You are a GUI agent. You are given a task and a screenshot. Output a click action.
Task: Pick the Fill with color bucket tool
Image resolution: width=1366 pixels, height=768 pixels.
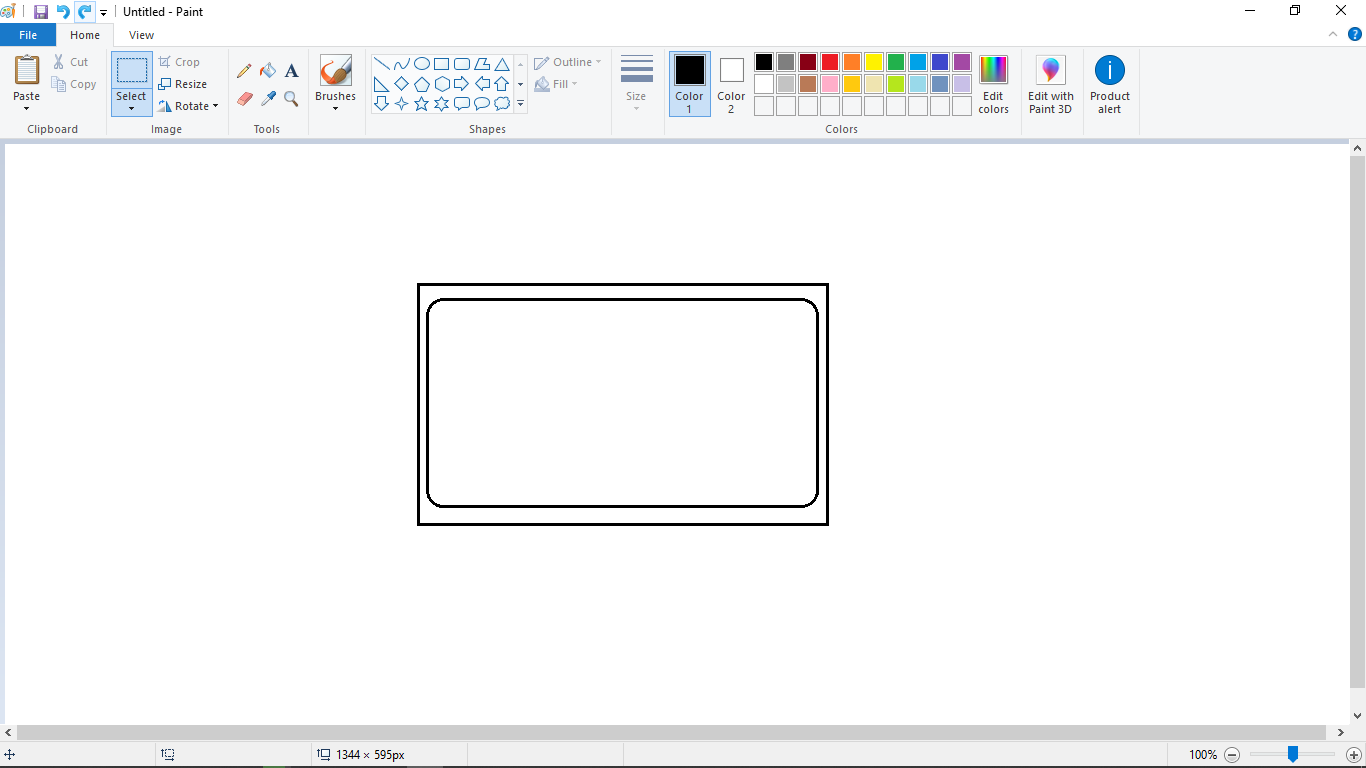pos(268,71)
